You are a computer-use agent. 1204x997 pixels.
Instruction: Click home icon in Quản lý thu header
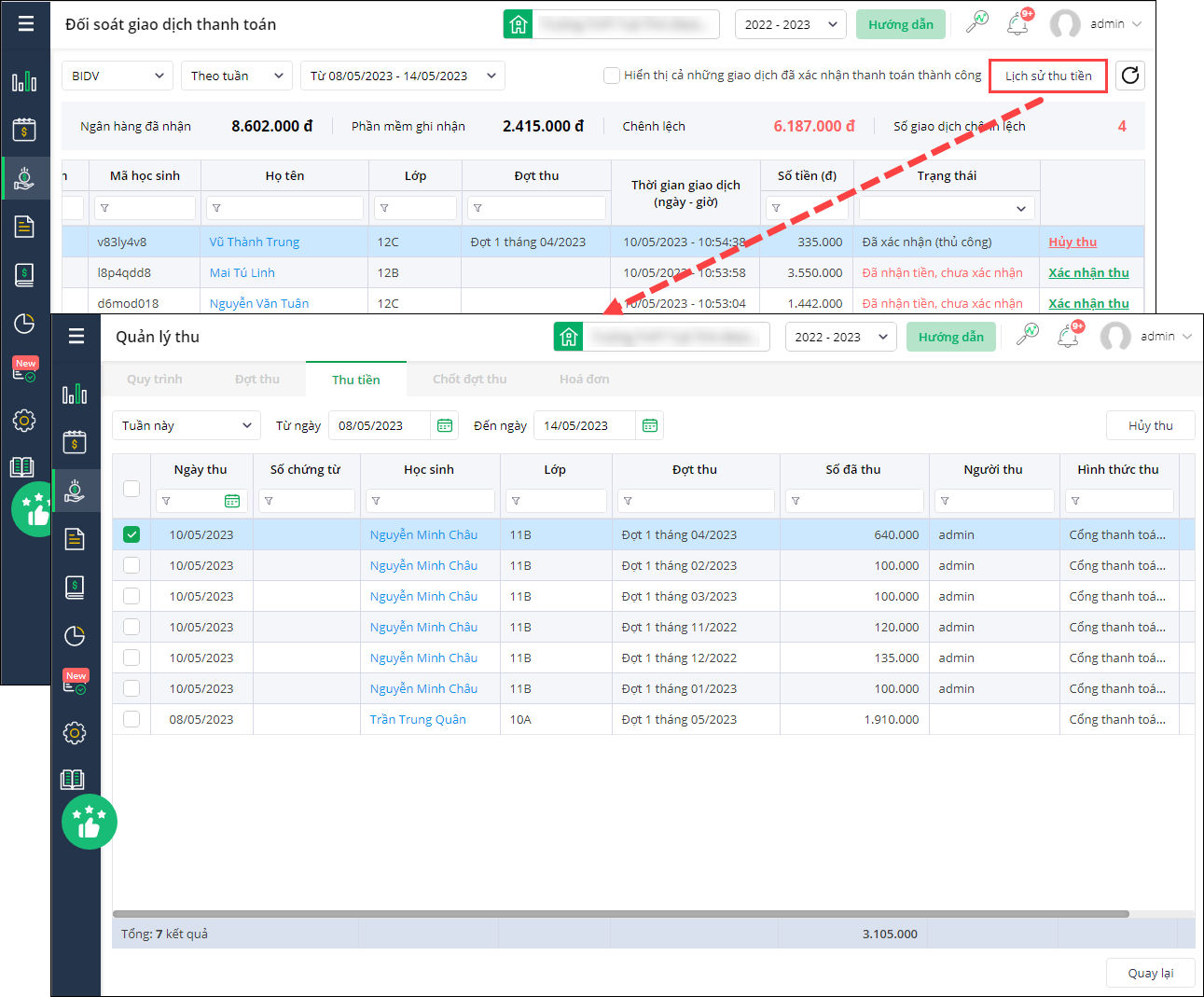point(569,337)
